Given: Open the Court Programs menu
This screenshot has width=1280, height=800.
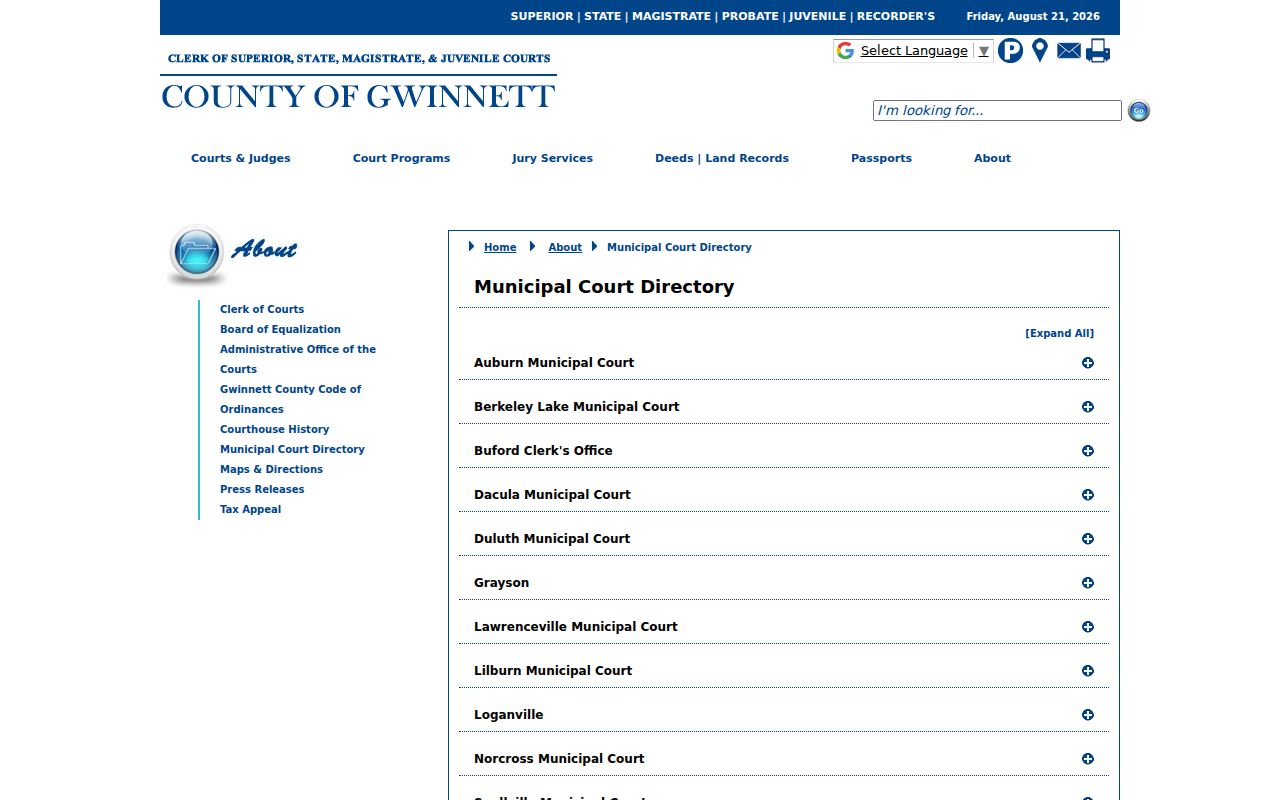Looking at the screenshot, I should [401, 158].
